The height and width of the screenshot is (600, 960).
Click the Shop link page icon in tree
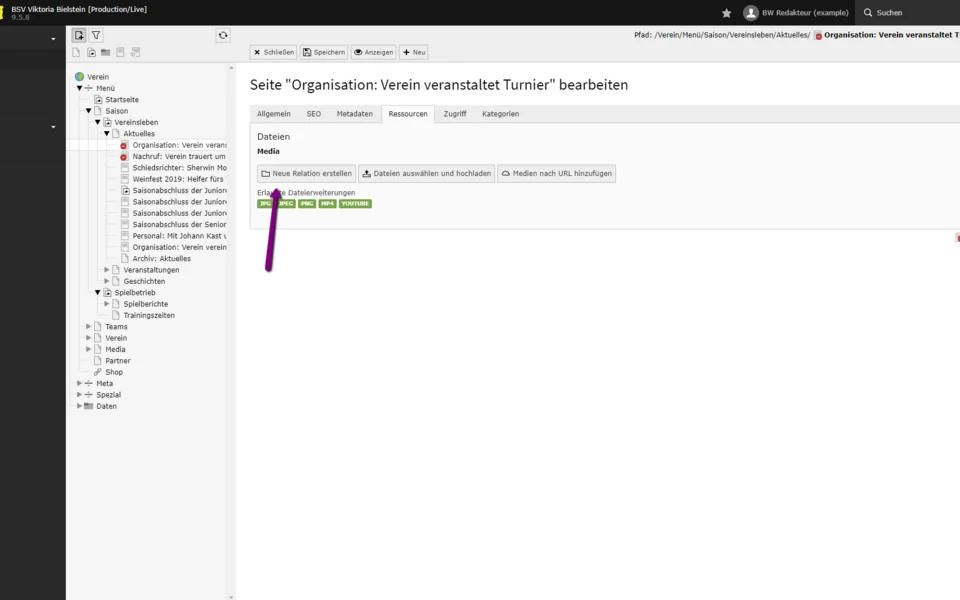[98, 372]
